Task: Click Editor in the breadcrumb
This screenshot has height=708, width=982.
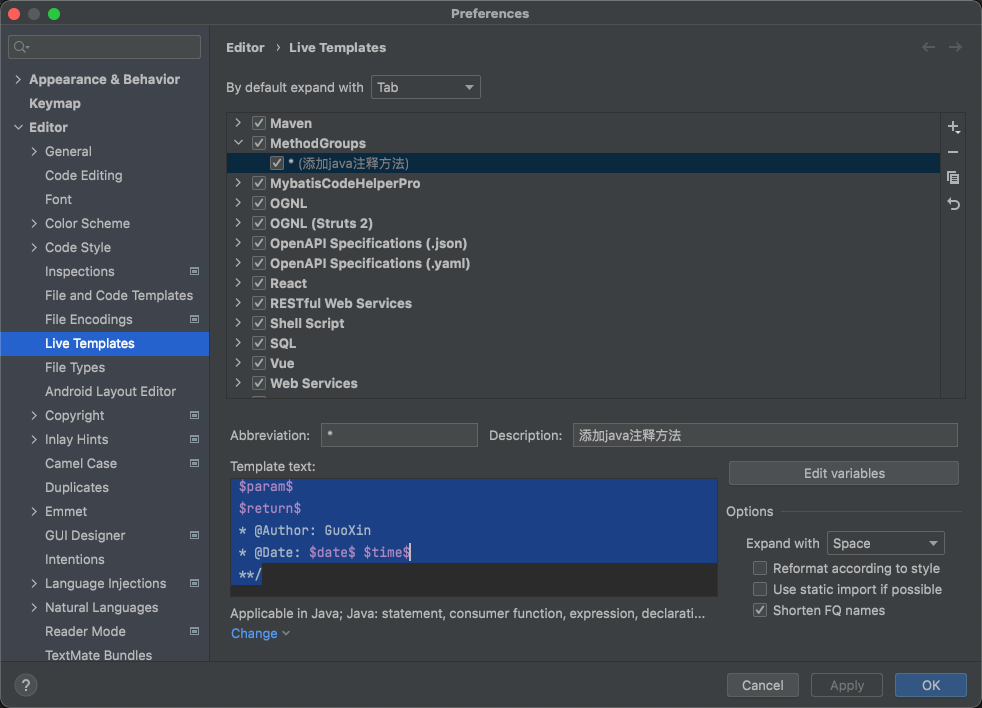Action: [x=246, y=48]
